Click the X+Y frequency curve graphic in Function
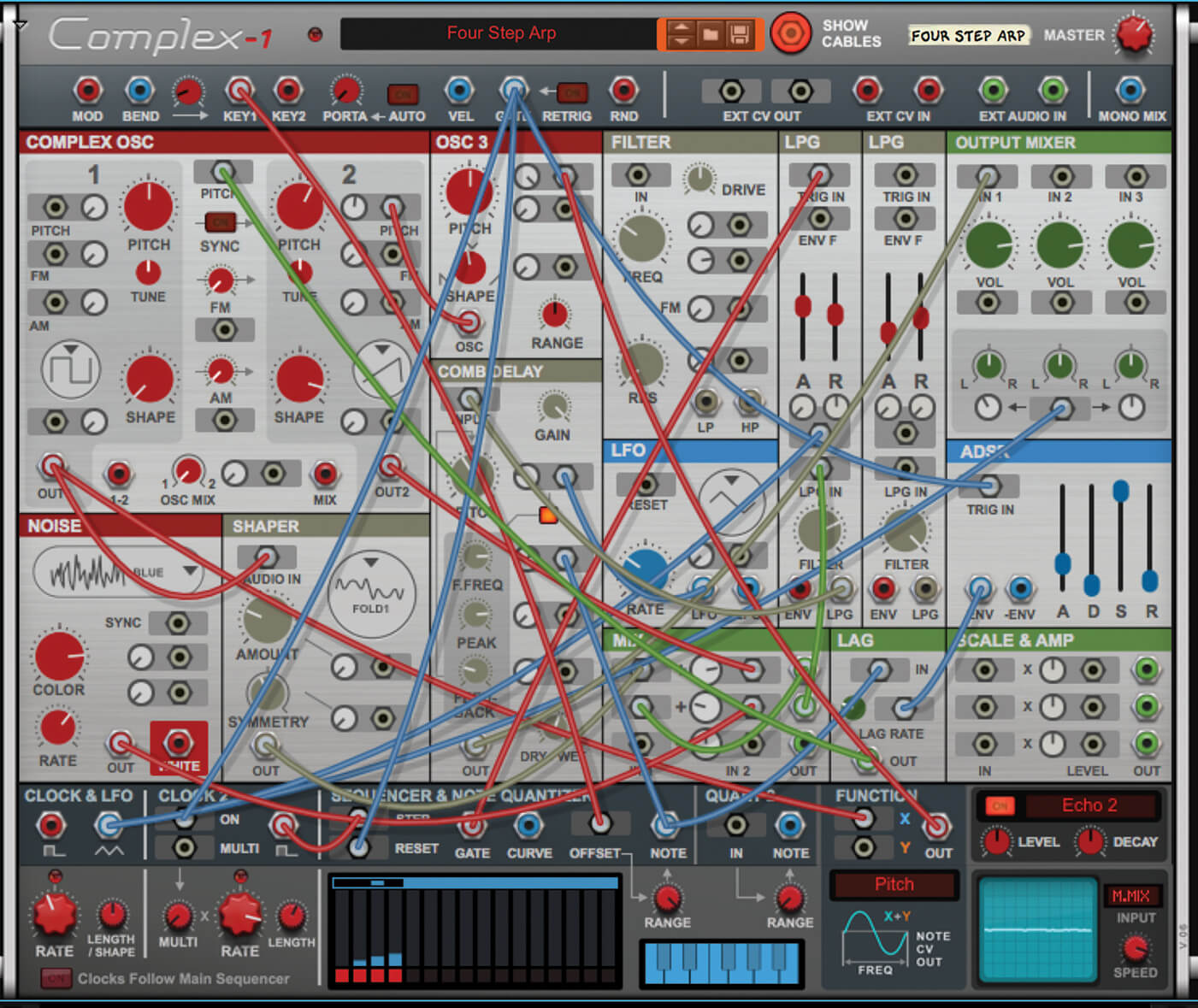The width and height of the screenshot is (1198, 1008). click(x=876, y=936)
